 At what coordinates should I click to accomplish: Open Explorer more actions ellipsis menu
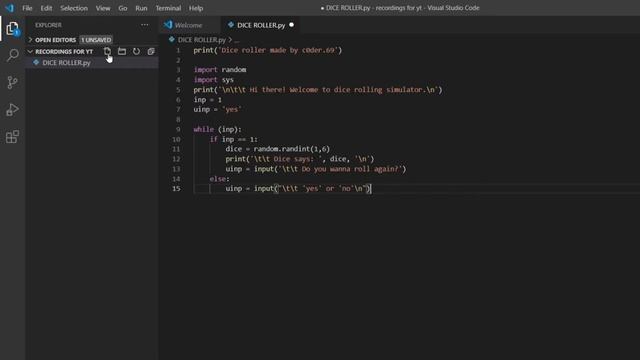tap(144, 25)
